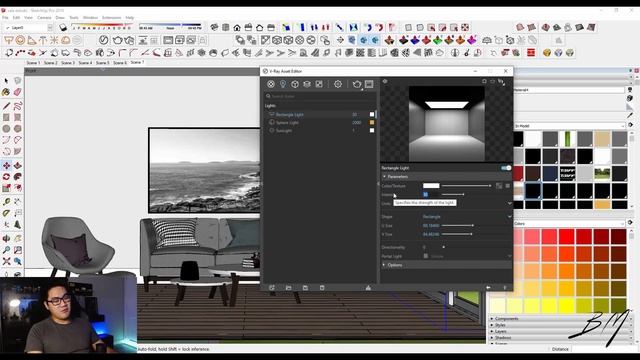The height and width of the screenshot is (360, 640).
Task: Click Delete asset trash icon in Asset Editor
Action: (322, 288)
